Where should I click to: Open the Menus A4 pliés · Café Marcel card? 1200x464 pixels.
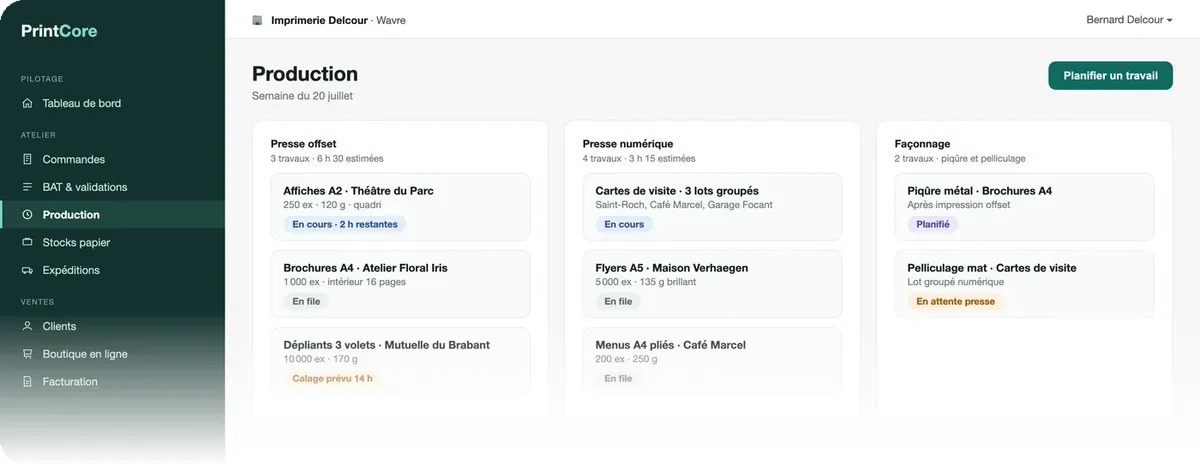click(712, 361)
